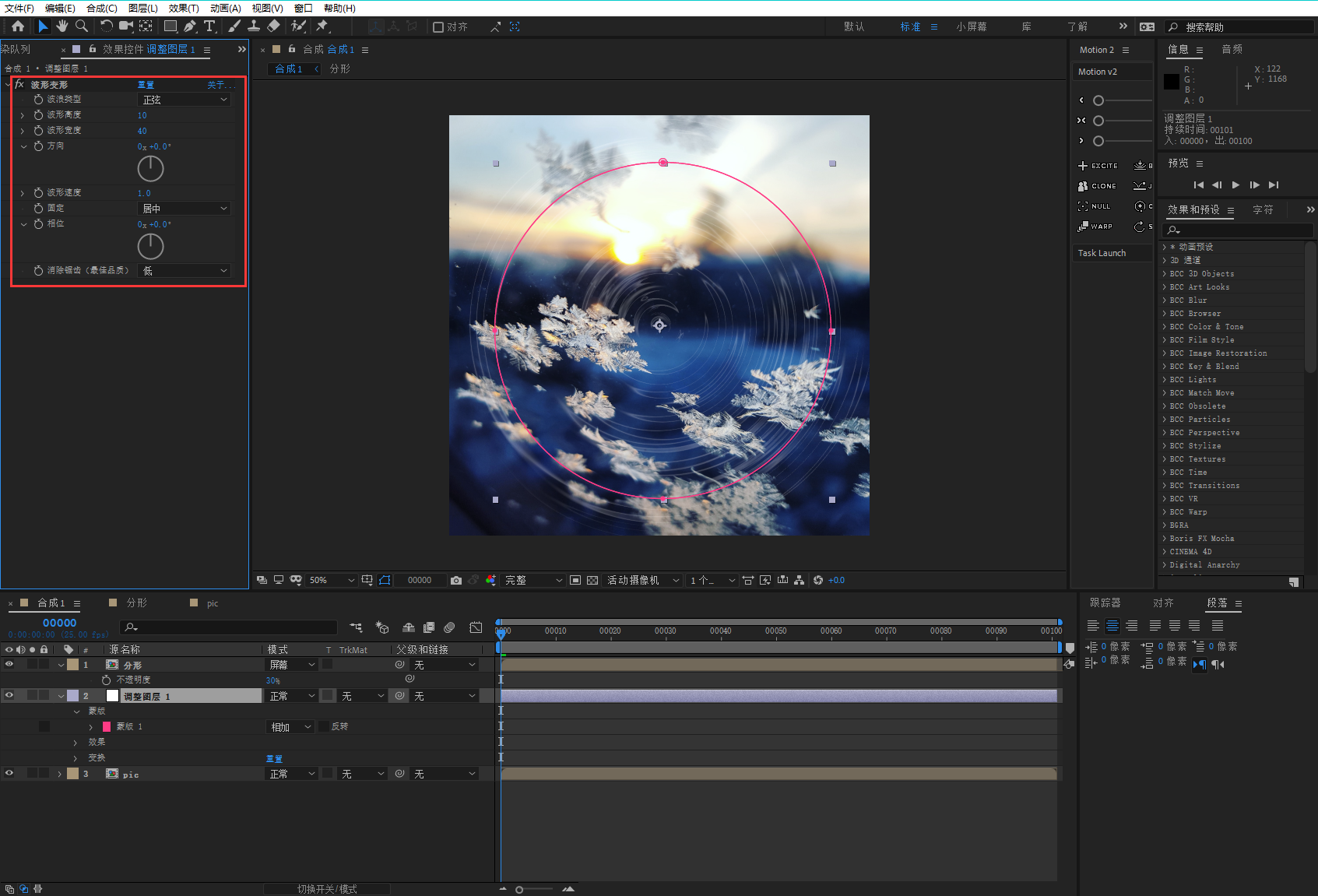This screenshot has width=1318, height=896.
Task: Take a snapshot with camera icon
Action: click(x=456, y=580)
